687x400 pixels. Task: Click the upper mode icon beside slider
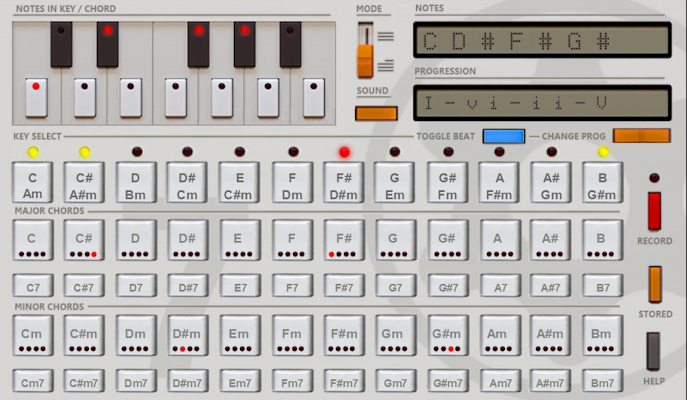(x=386, y=36)
